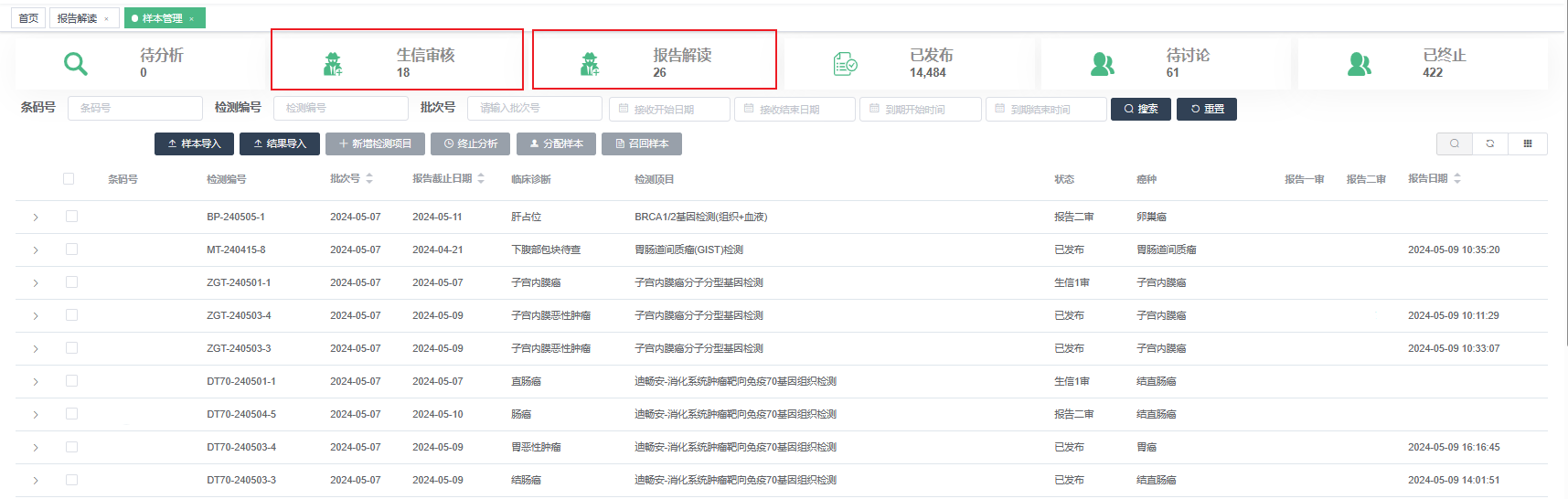Click the 搜索 button
This screenshot has height=499, width=1568.
click(1140, 109)
